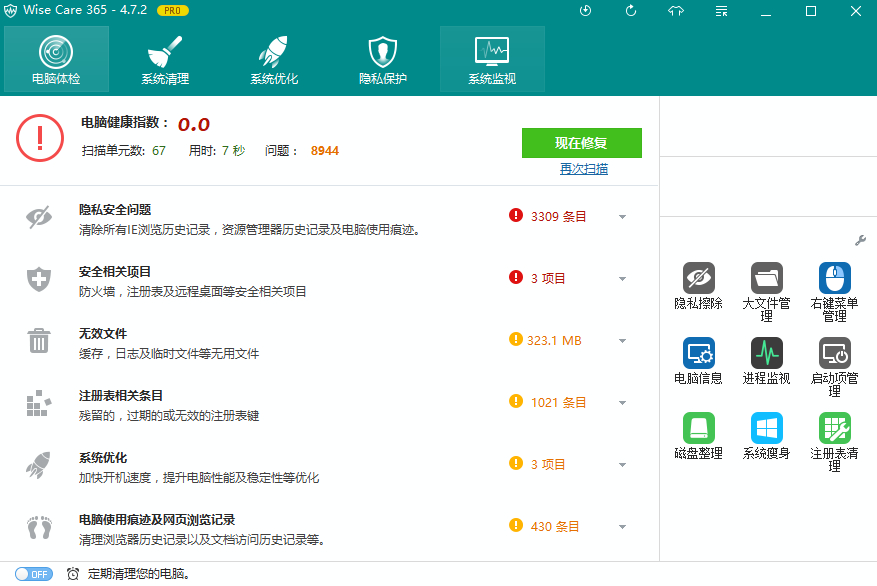Image resolution: width=877 pixels, height=586 pixels.
Task: Open the 注册表清理 tool
Action: coord(834,442)
